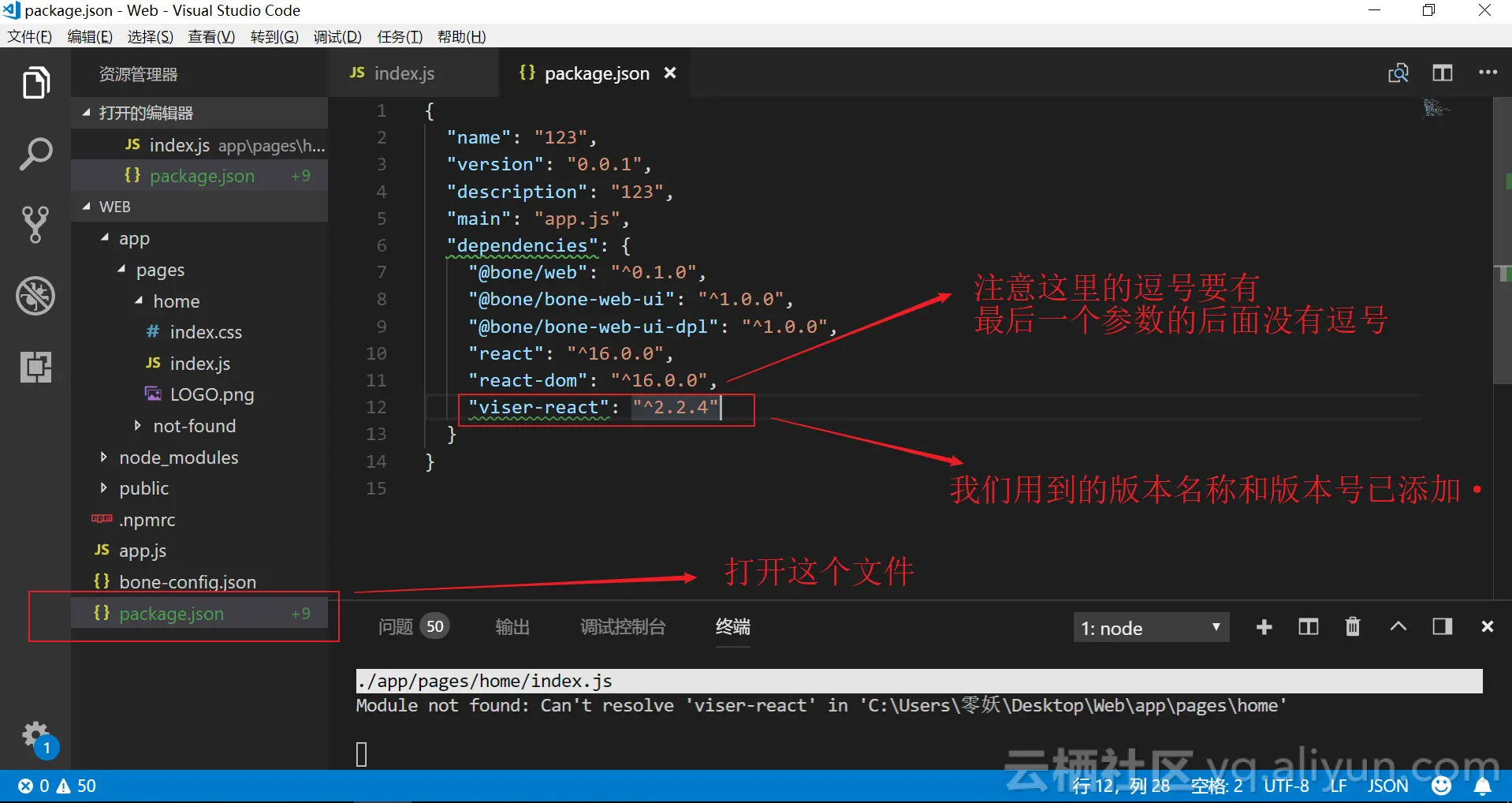This screenshot has height=803, width=1512.
Task: Collapse the WEB folder section
Action: (86, 207)
